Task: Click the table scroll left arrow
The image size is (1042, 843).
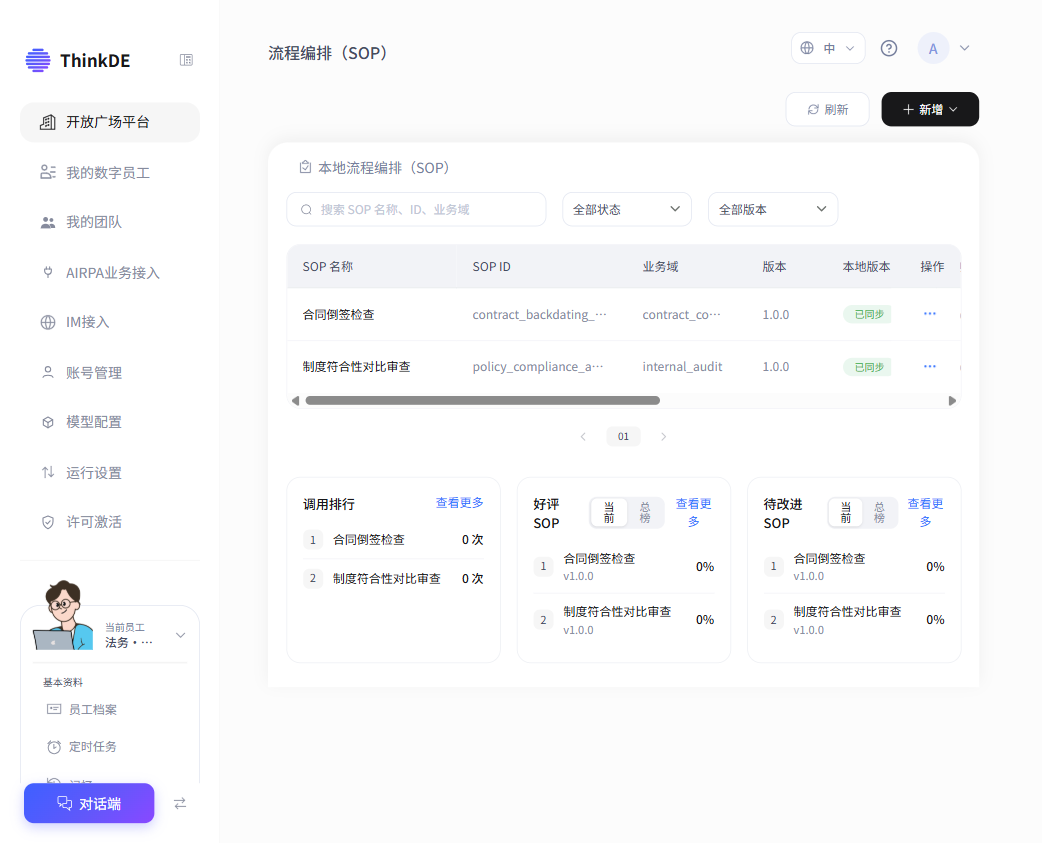Action: (x=296, y=401)
